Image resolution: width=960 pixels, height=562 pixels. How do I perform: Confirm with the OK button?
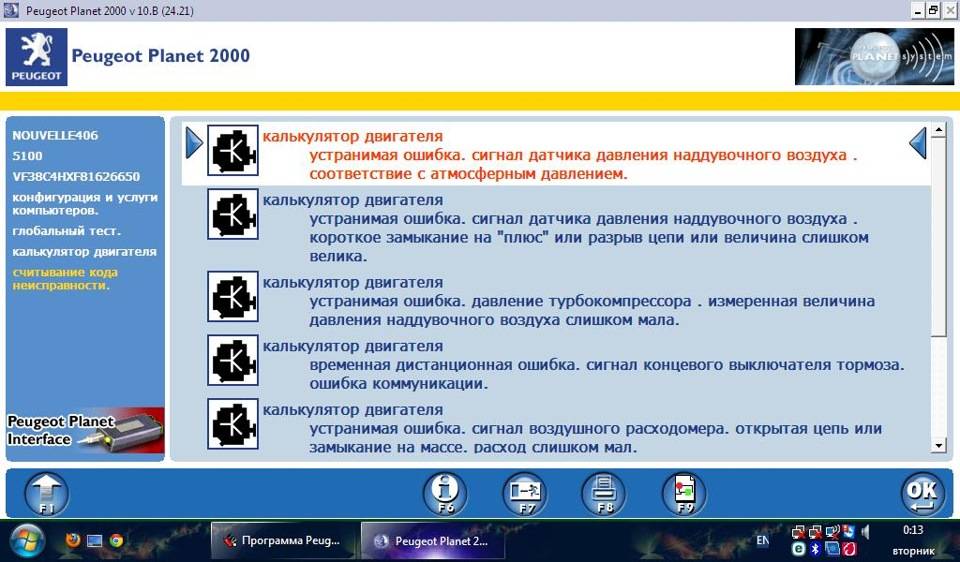921,493
